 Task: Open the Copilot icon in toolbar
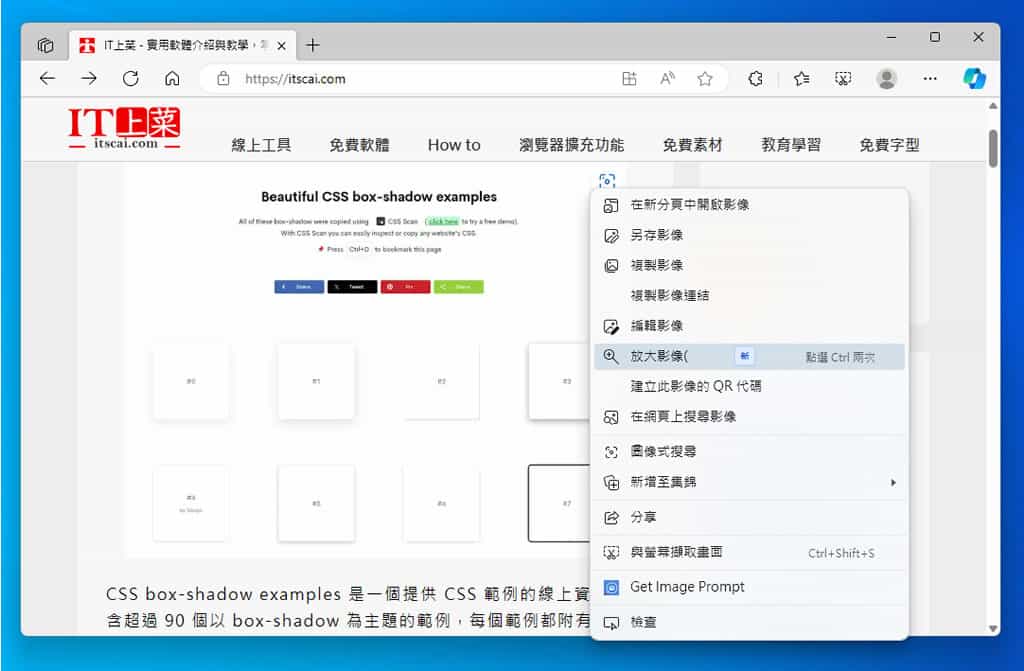click(x=974, y=79)
